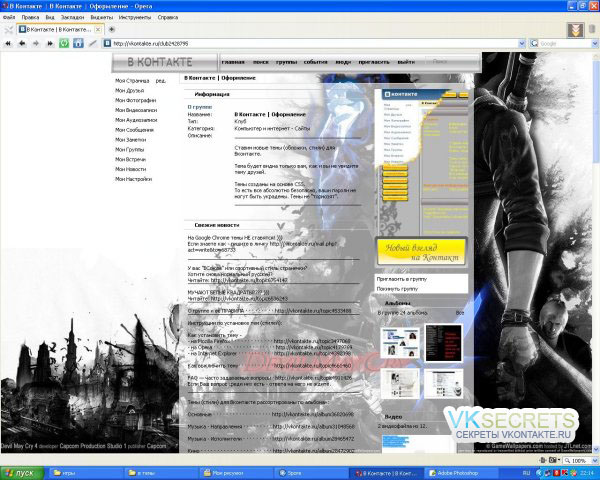Open the Home page button
This screenshot has width=600, height=480.
click(78, 43)
